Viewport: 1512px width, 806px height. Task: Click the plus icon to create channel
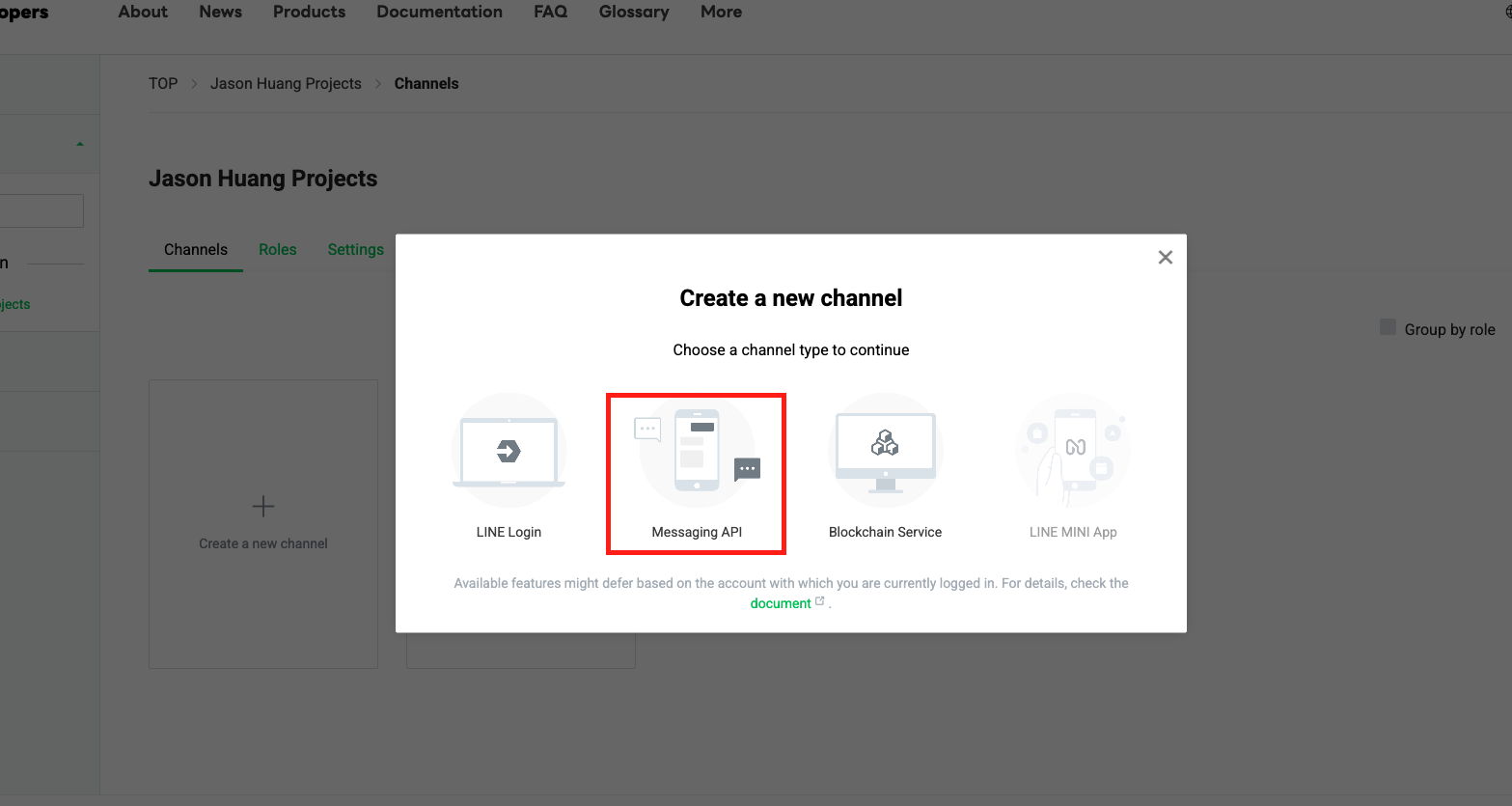click(263, 507)
